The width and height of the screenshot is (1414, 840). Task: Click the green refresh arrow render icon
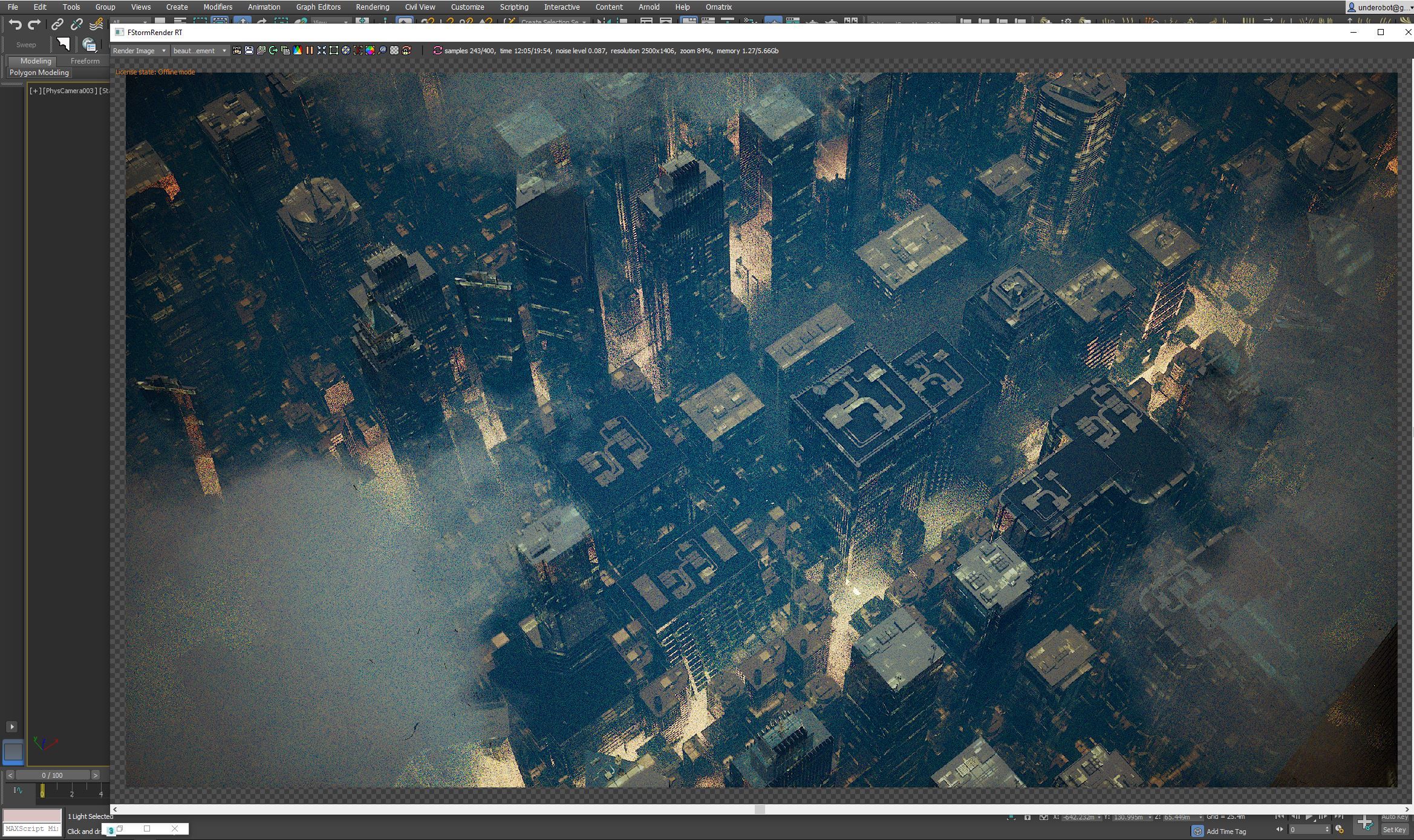pyautogui.click(x=273, y=50)
